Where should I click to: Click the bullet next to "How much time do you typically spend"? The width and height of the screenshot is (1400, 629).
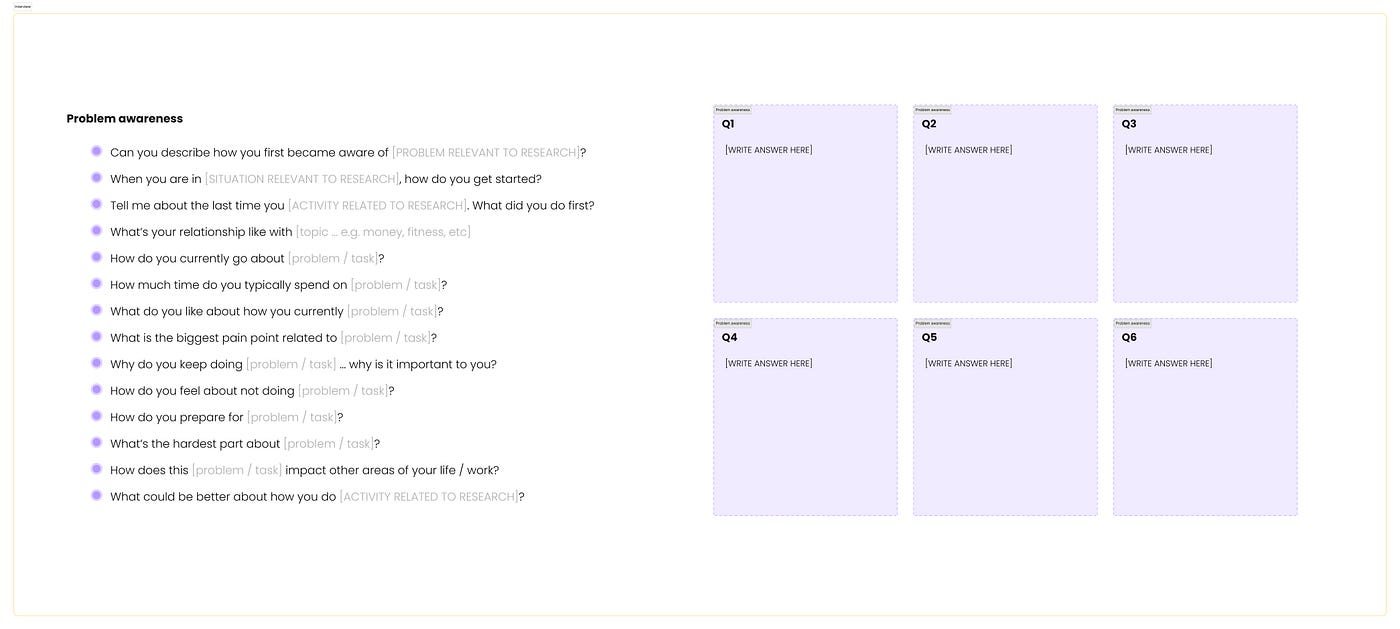[97, 284]
